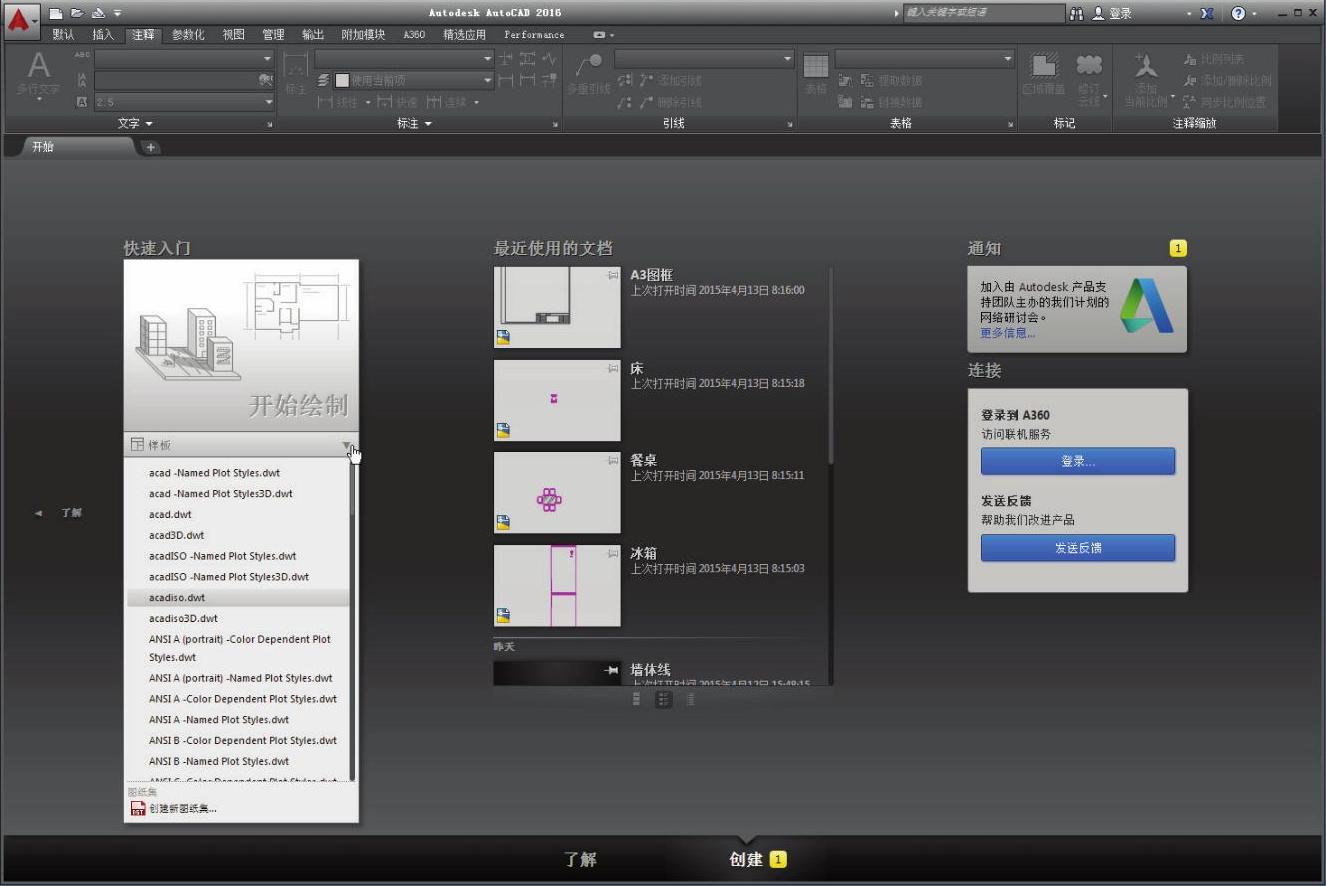
Task: Expand the template (样板) dropdown arrow
Action: tap(346, 445)
